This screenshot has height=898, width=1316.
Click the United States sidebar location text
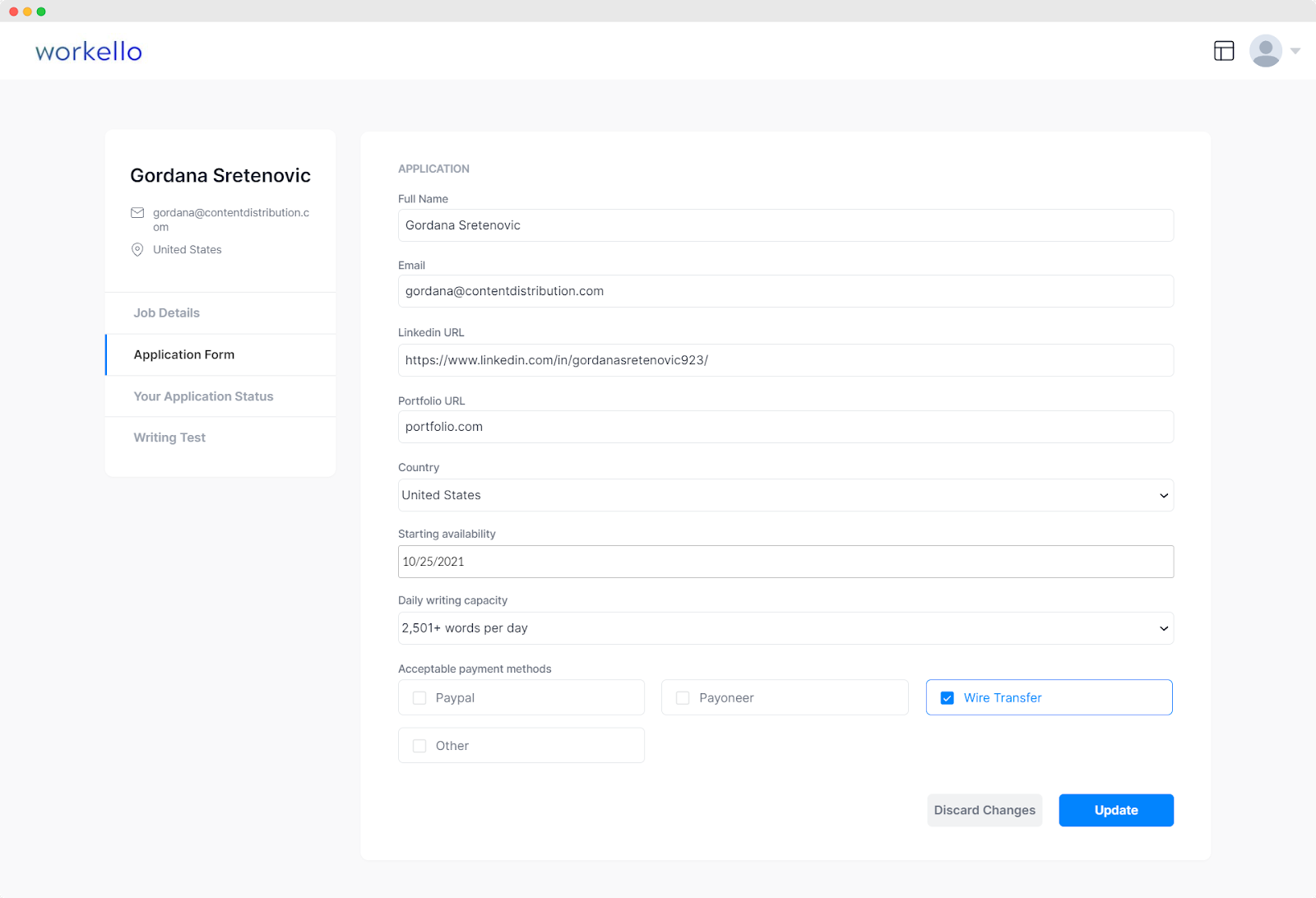[x=188, y=250]
